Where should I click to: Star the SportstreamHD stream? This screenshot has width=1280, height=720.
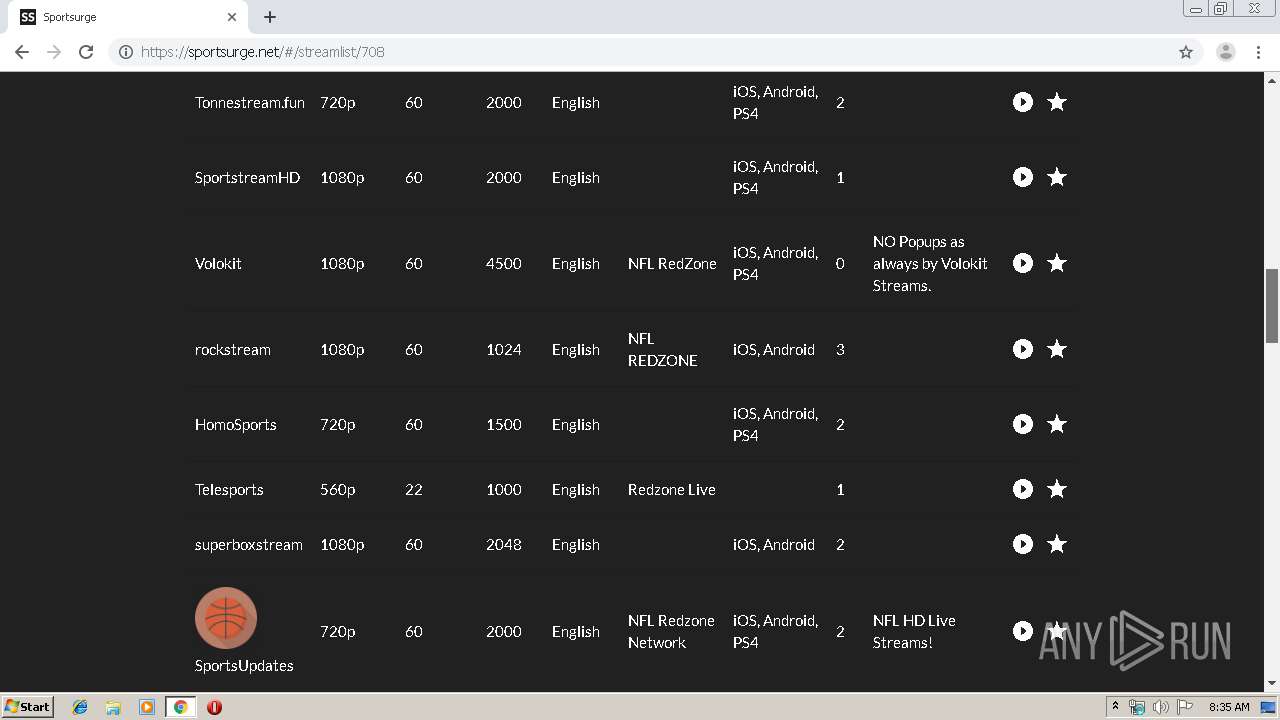(x=1057, y=177)
